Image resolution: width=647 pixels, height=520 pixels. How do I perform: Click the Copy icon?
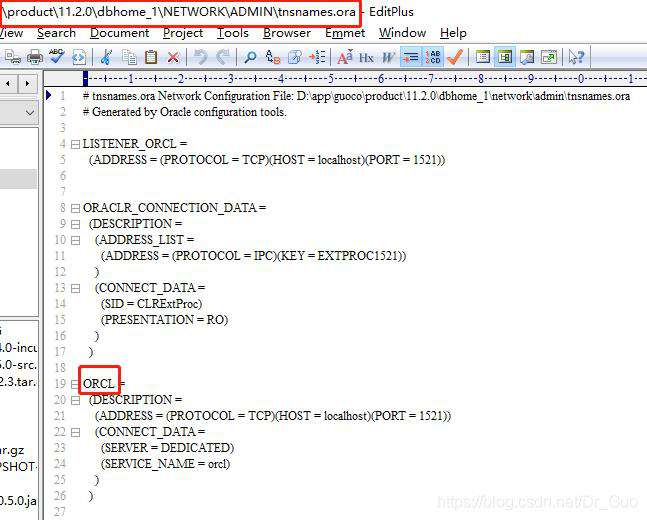point(129,57)
